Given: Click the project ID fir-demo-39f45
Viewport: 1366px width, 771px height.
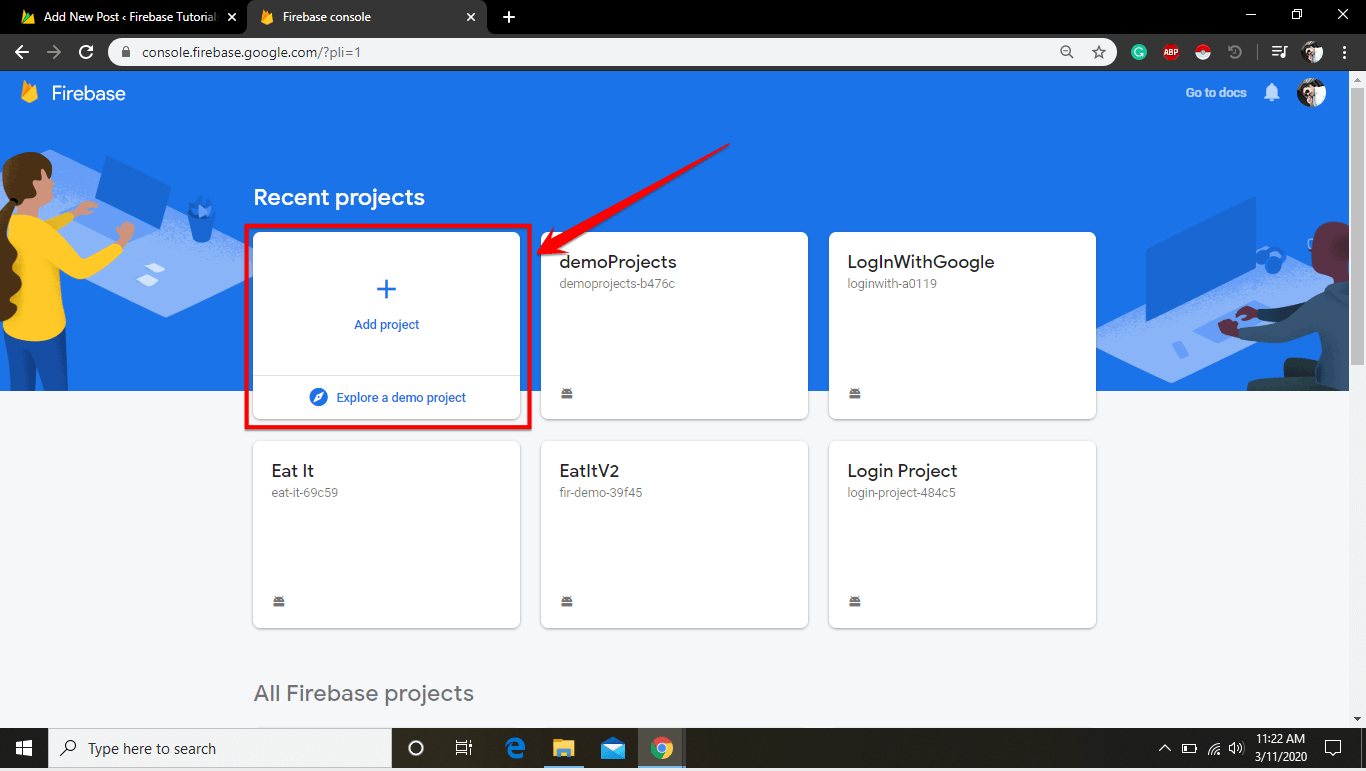Looking at the screenshot, I should [x=601, y=493].
